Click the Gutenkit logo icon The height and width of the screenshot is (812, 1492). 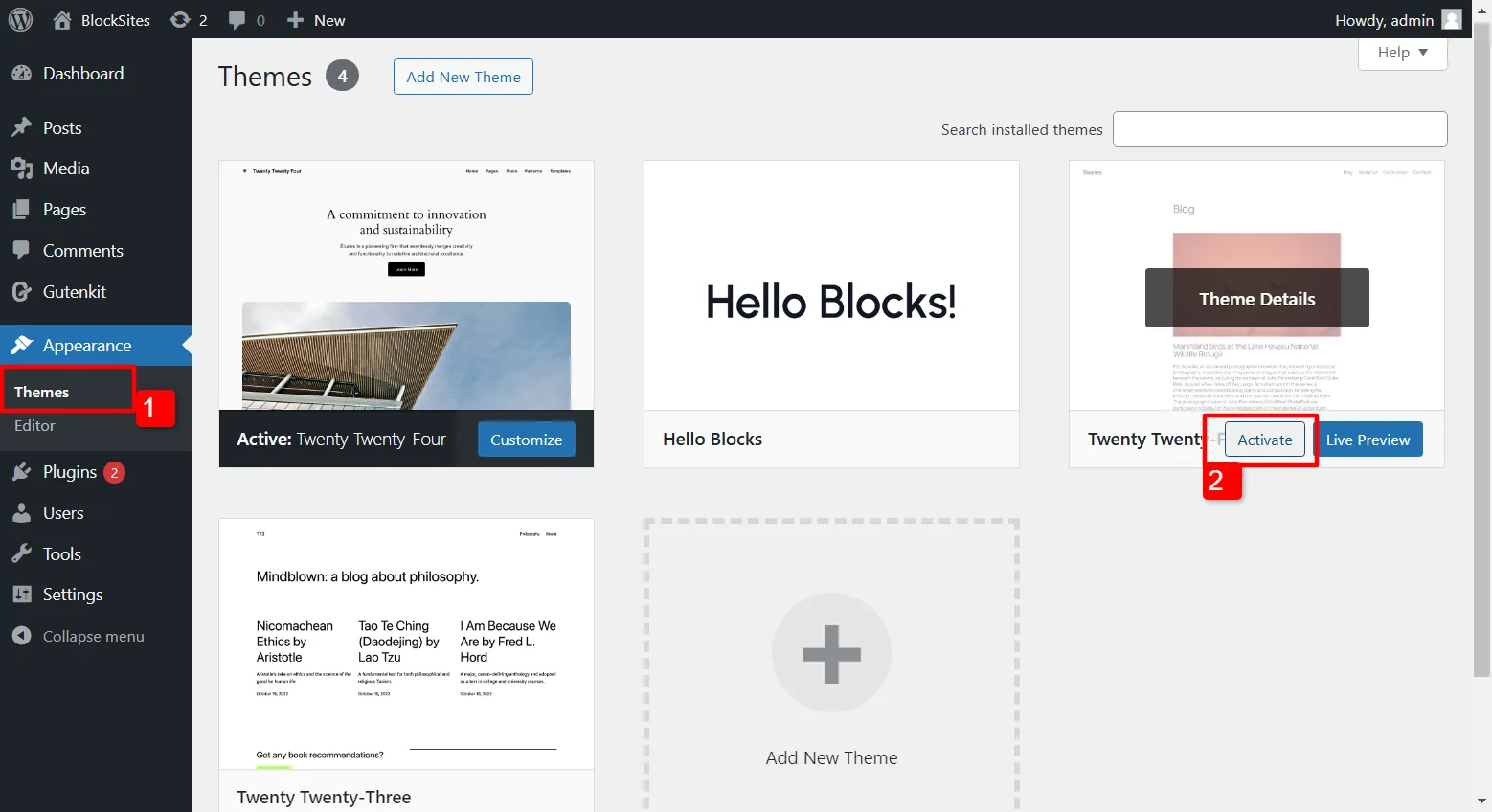[x=21, y=291]
